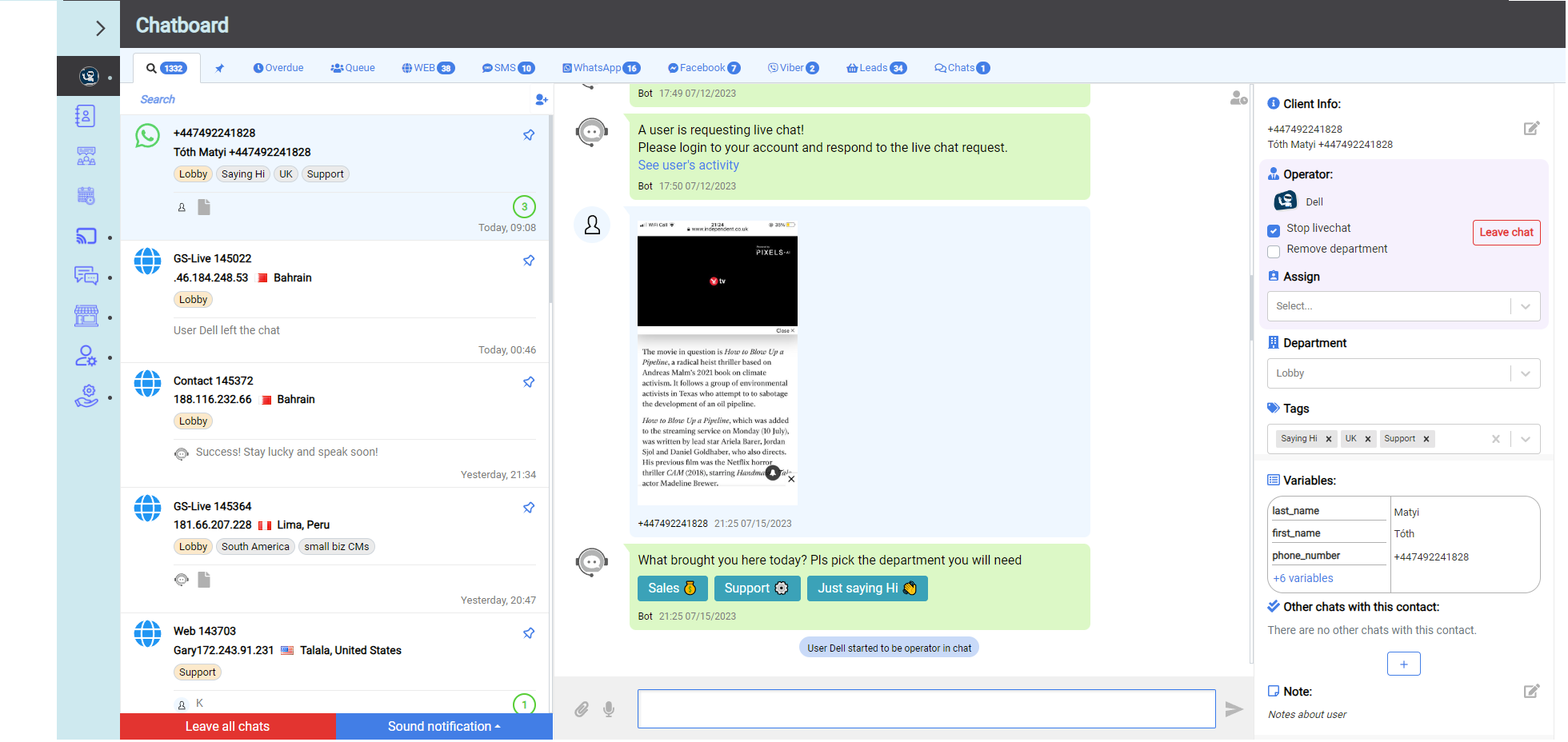Click the document icon in GS-Live 145364 chat
1568x742 pixels.
(x=204, y=580)
